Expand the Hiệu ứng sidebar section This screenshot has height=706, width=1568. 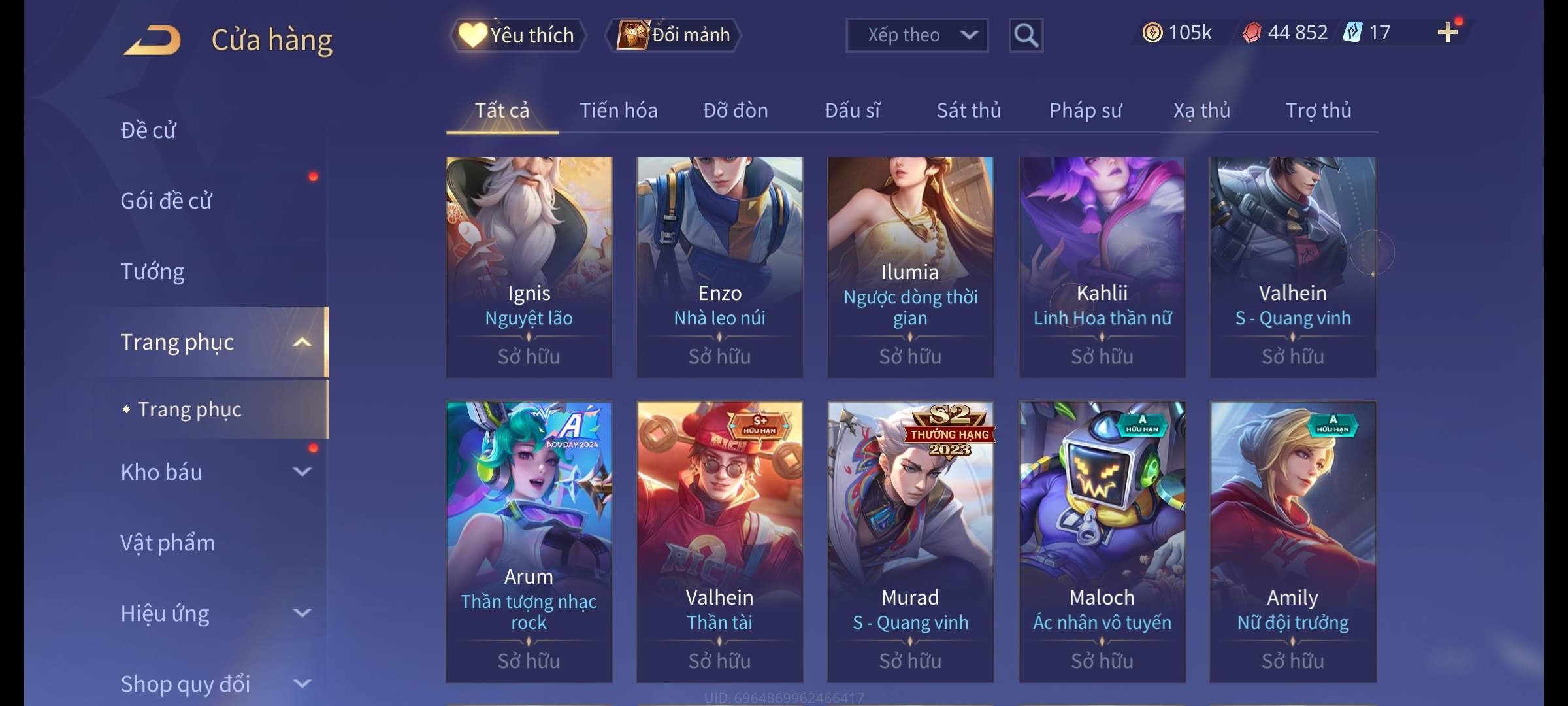click(302, 613)
